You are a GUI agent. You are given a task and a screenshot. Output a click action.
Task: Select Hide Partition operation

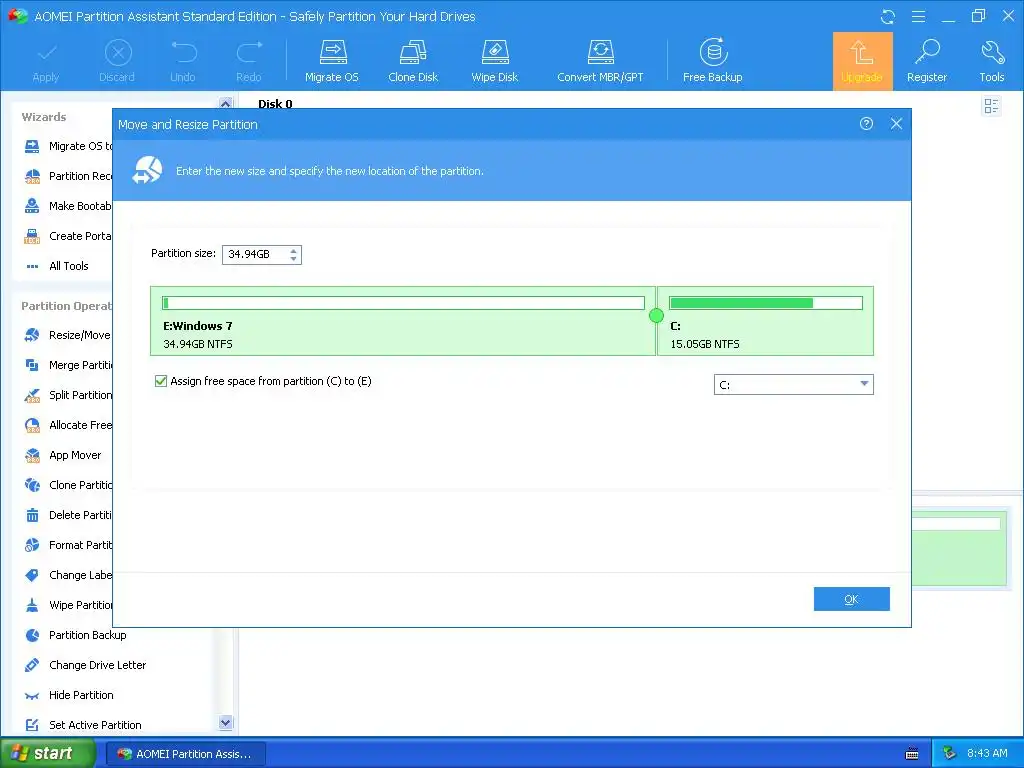pyautogui.click(x=69, y=696)
